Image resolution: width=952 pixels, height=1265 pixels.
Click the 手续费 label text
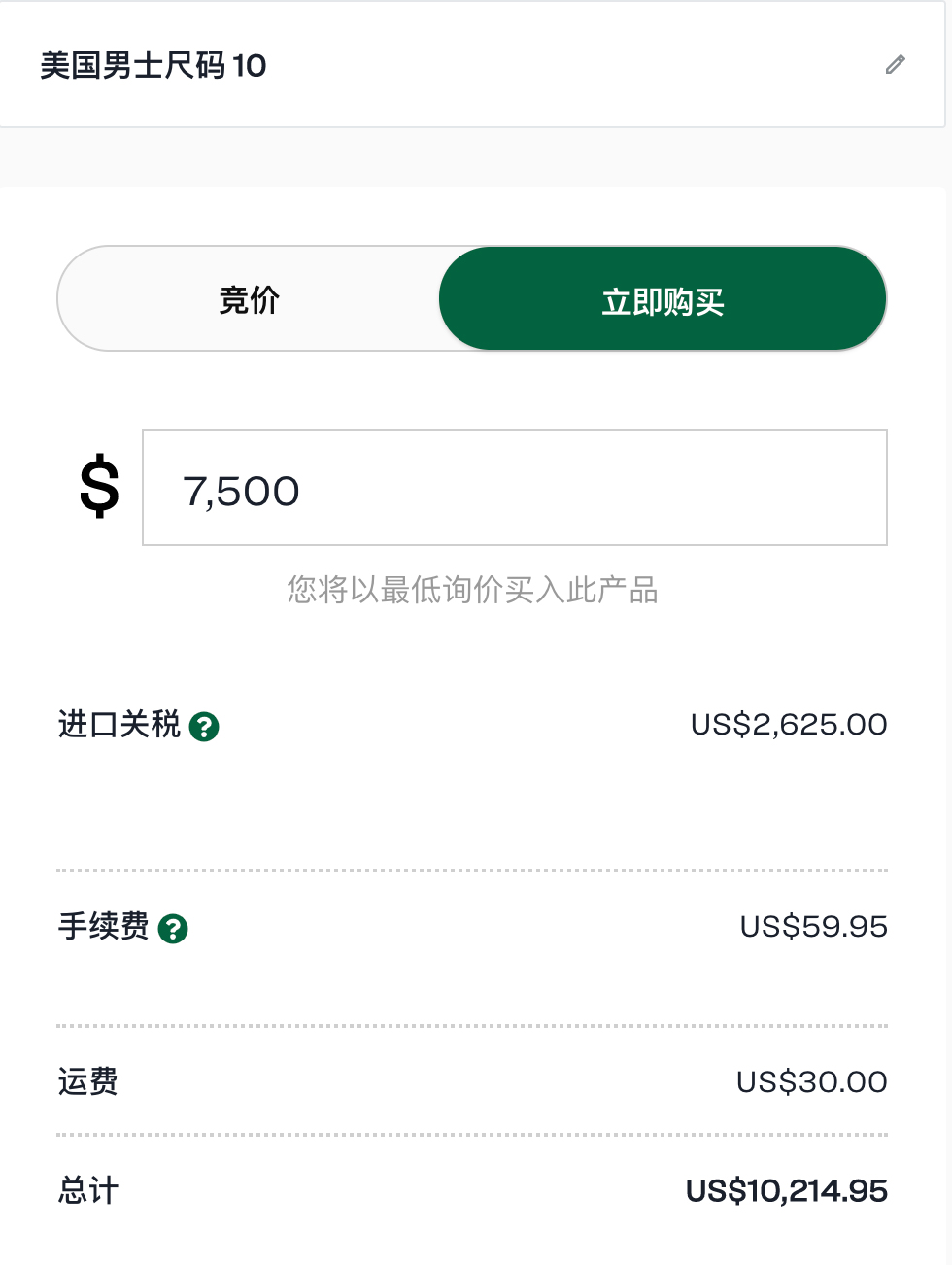point(104,927)
